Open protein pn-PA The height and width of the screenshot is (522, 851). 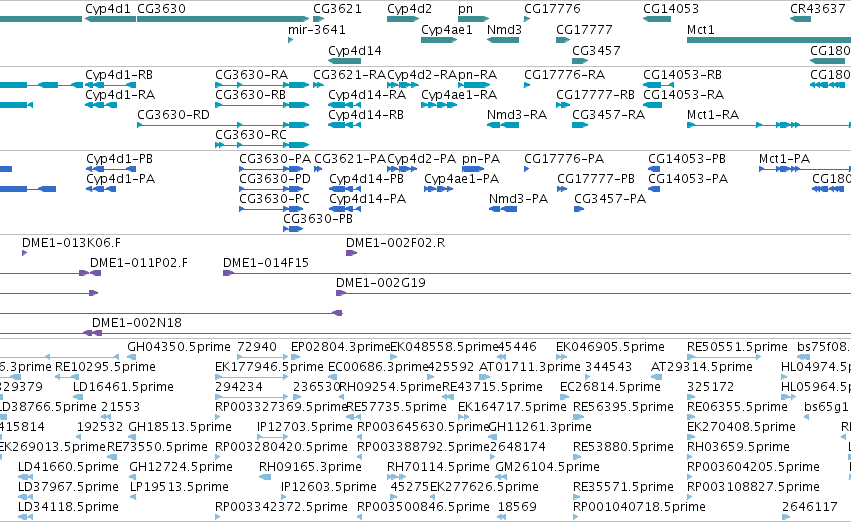click(x=481, y=159)
